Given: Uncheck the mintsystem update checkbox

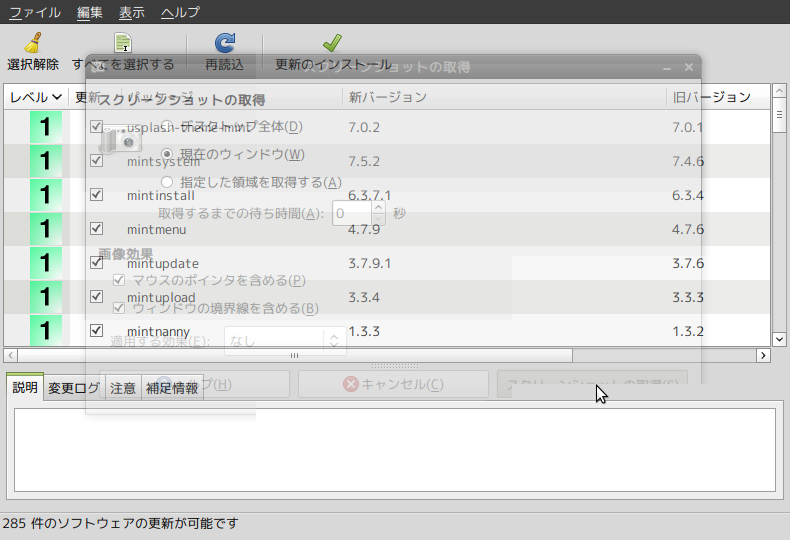Looking at the screenshot, I should tap(96, 160).
